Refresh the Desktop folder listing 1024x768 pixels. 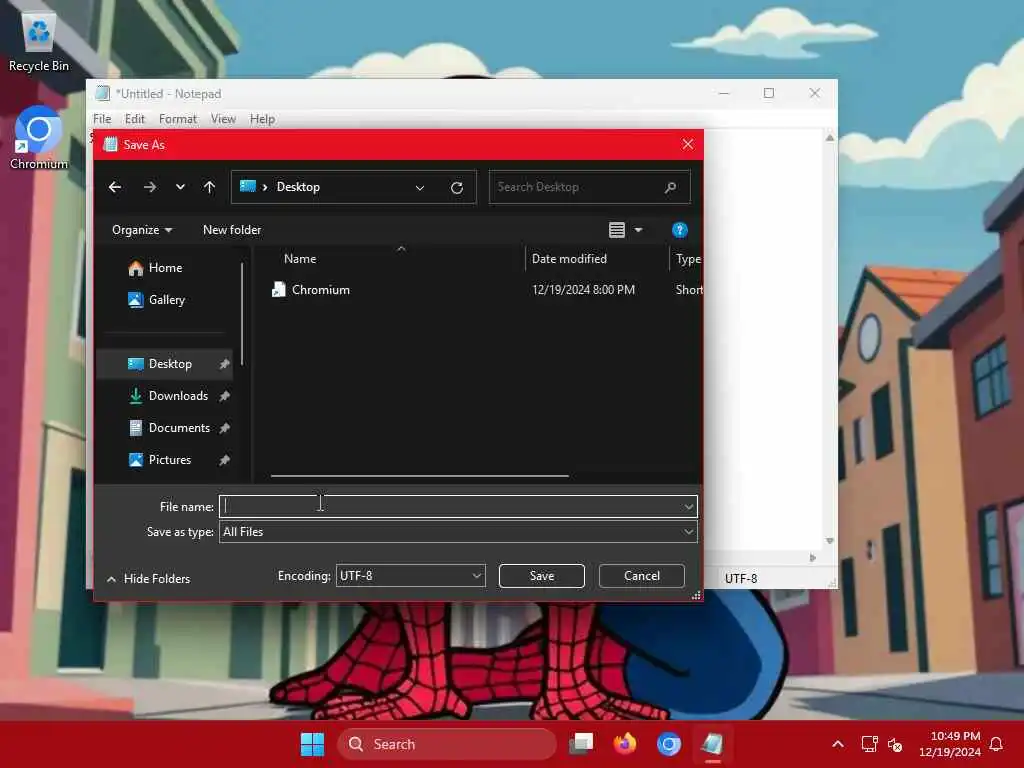coord(457,187)
